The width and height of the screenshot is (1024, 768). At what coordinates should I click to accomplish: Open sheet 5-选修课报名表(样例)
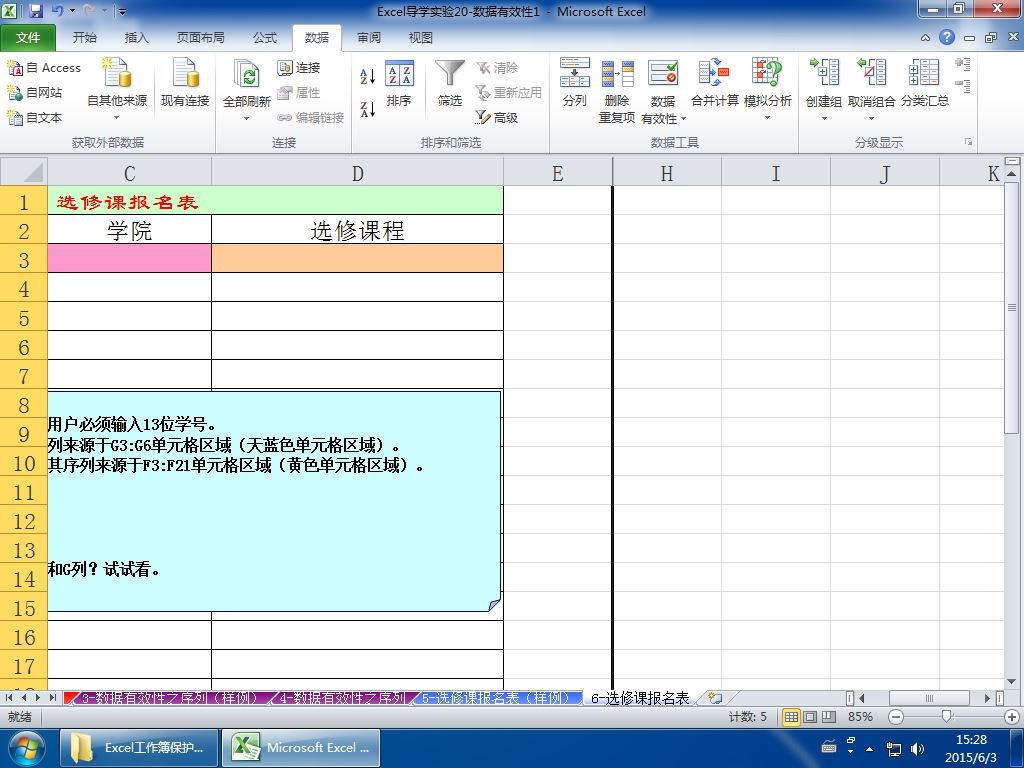click(496, 698)
